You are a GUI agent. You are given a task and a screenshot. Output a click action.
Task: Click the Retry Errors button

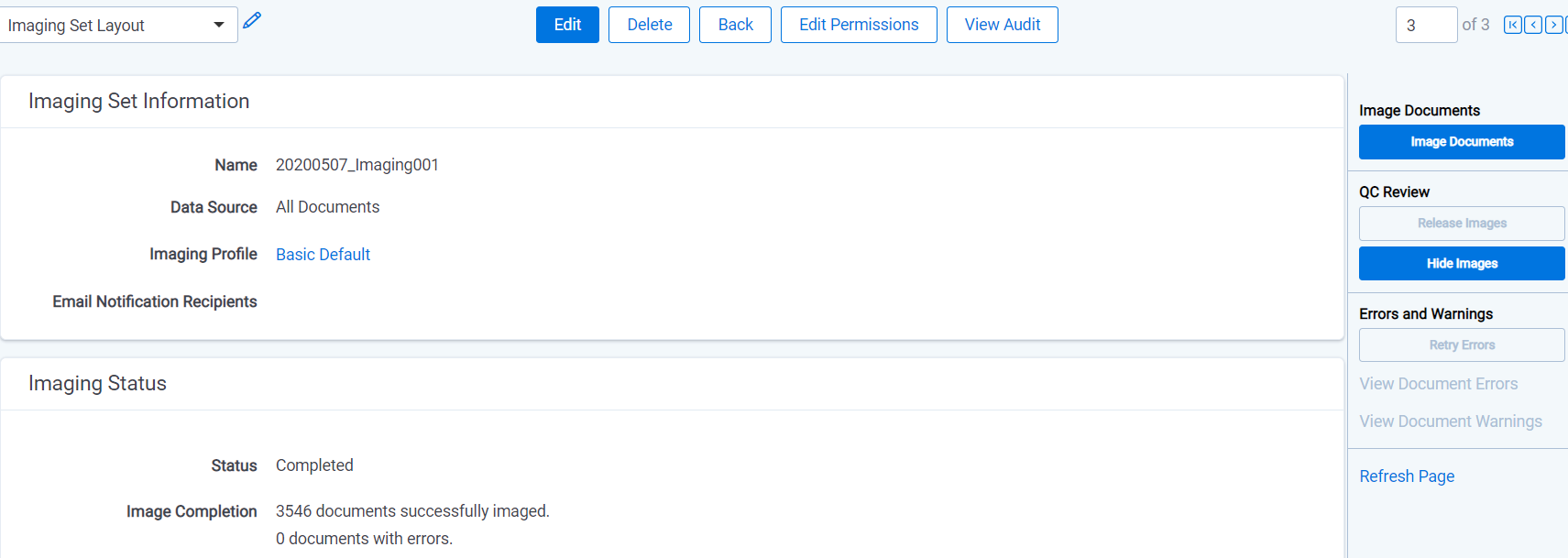pyautogui.click(x=1462, y=345)
